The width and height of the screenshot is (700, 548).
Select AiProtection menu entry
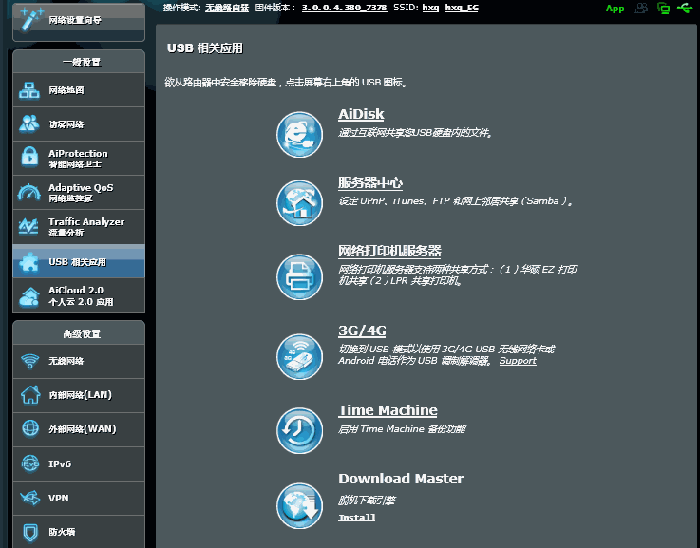point(79,158)
